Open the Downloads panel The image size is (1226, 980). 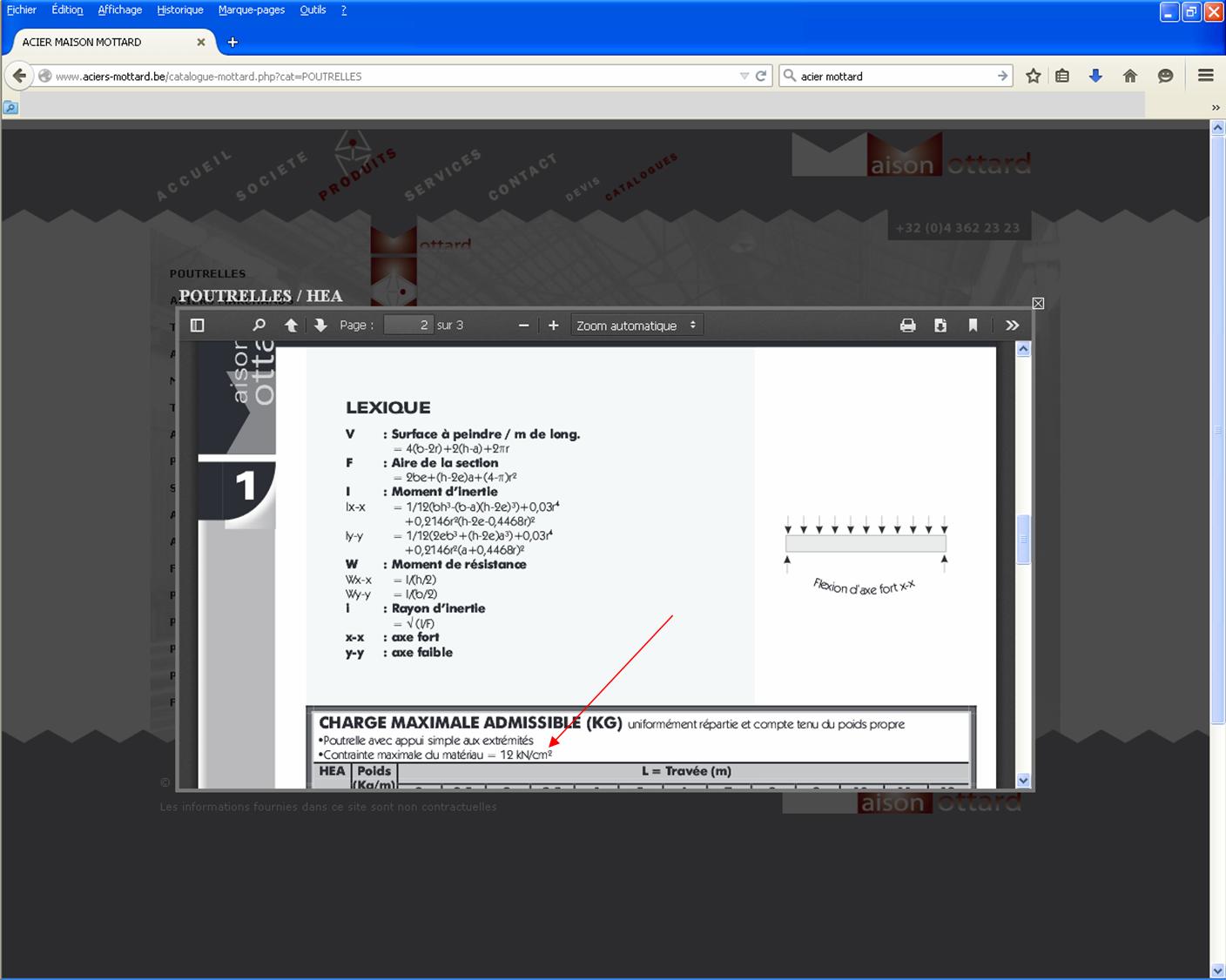[x=1095, y=77]
